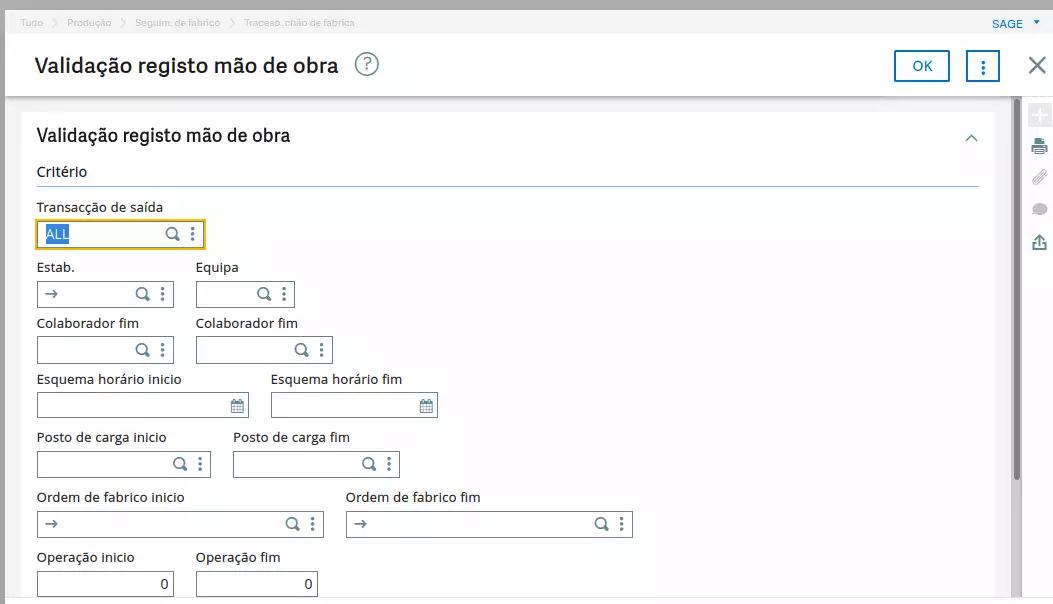Viewport: 1053px width, 604px height.
Task: Open actions menu for Estab. field
Action: pos(162,294)
